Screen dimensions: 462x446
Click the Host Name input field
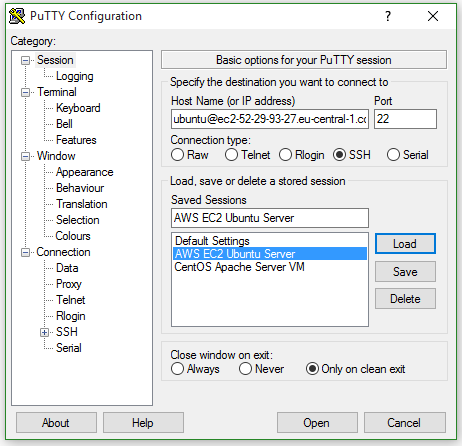coord(270,119)
